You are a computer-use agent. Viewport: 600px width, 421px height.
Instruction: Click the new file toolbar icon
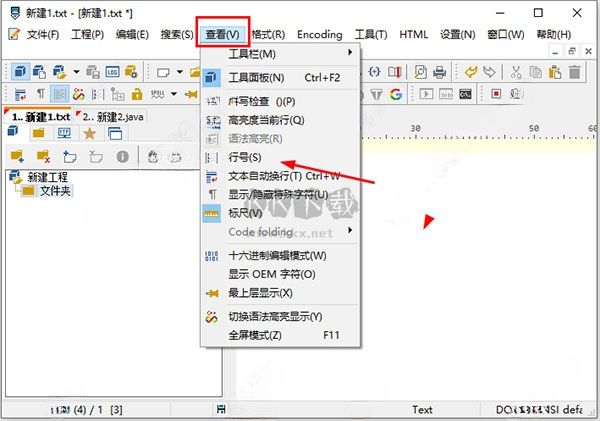pos(163,72)
